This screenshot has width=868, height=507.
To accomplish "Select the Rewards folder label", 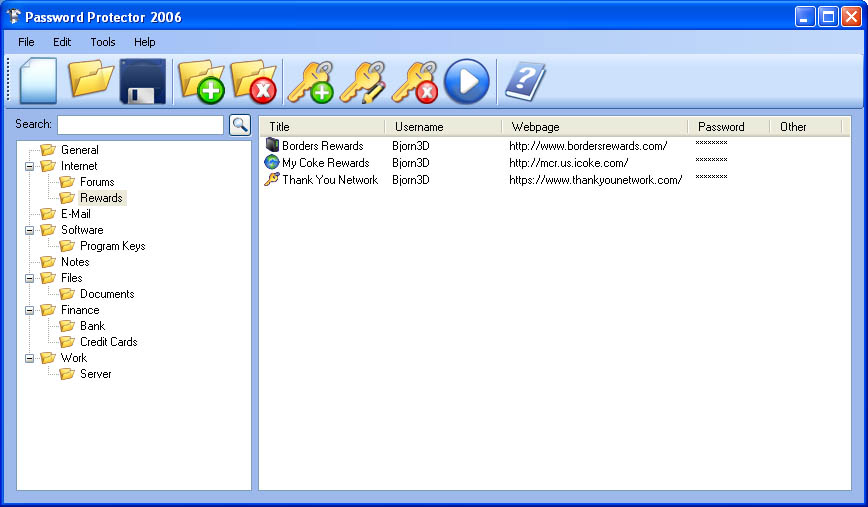I will (x=102, y=198).
